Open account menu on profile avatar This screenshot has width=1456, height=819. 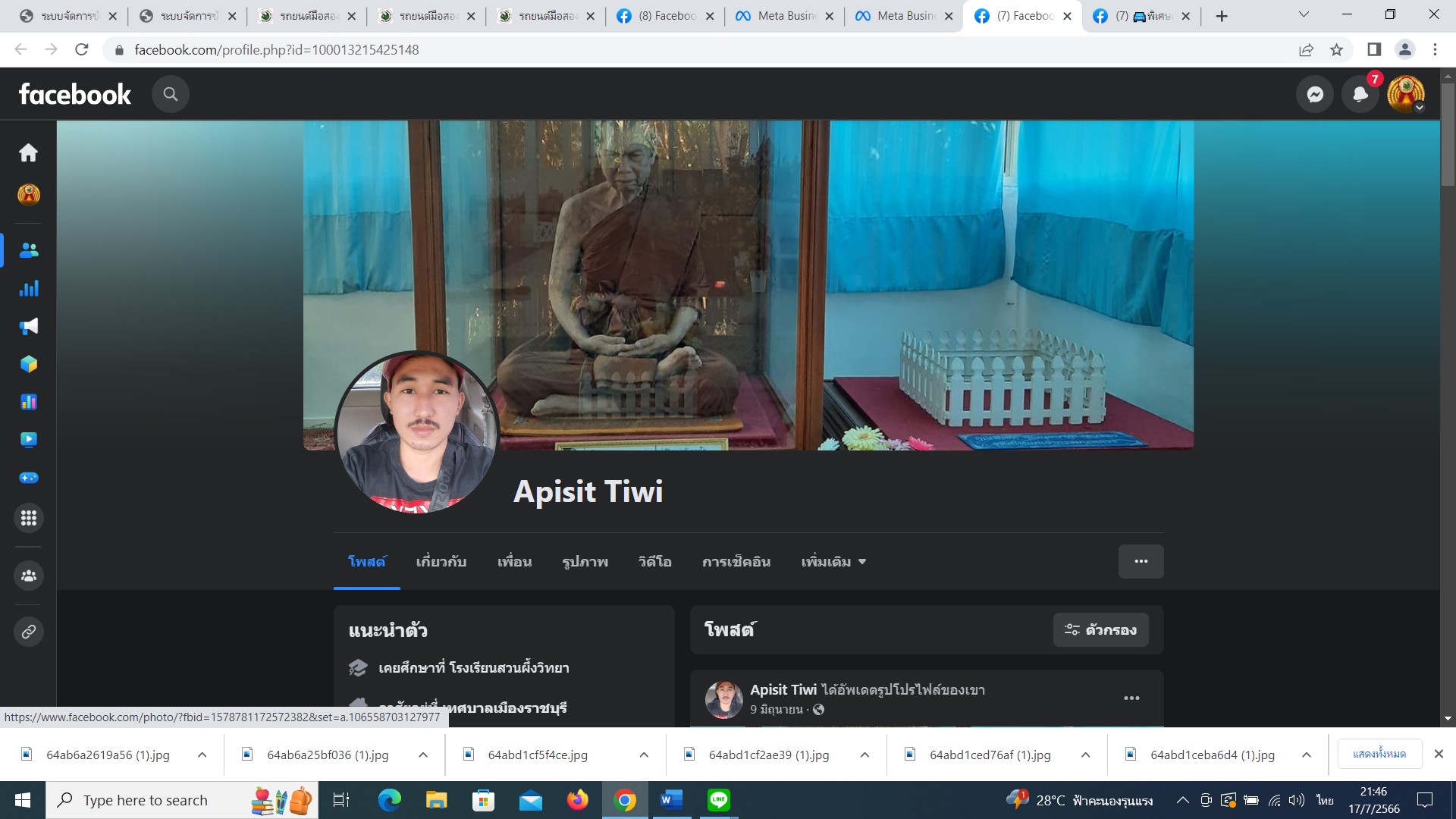pos(1406,94)
